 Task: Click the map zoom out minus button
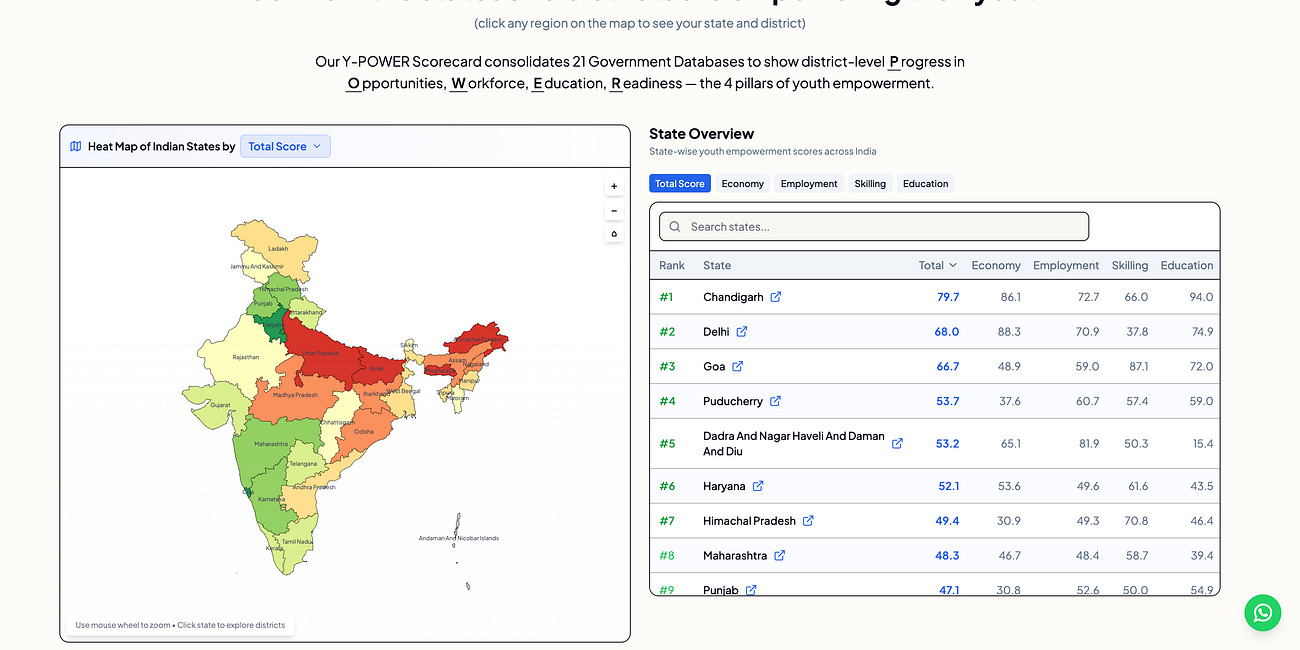tap(614, 210)
